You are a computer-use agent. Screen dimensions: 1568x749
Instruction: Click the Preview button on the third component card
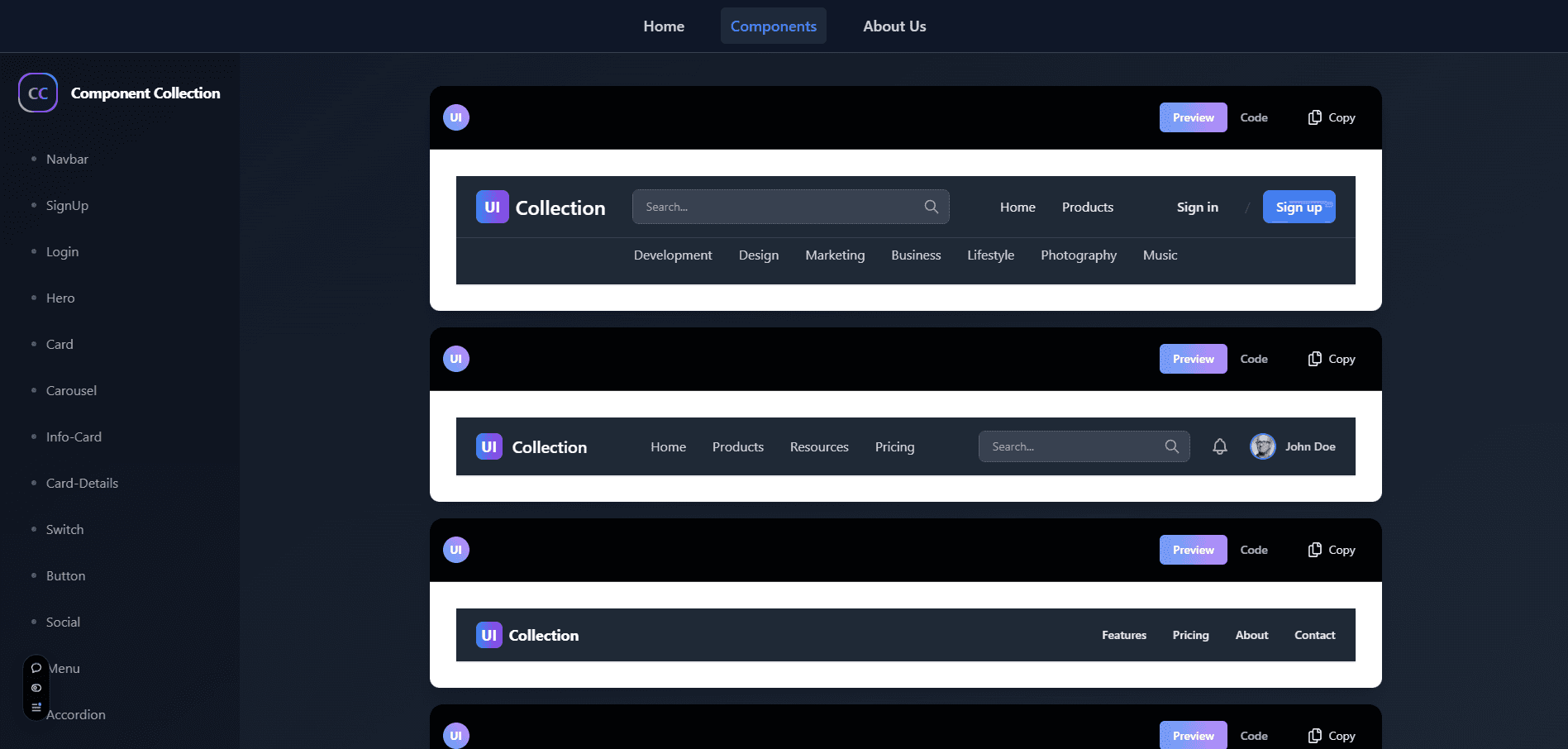[1193, 549]
